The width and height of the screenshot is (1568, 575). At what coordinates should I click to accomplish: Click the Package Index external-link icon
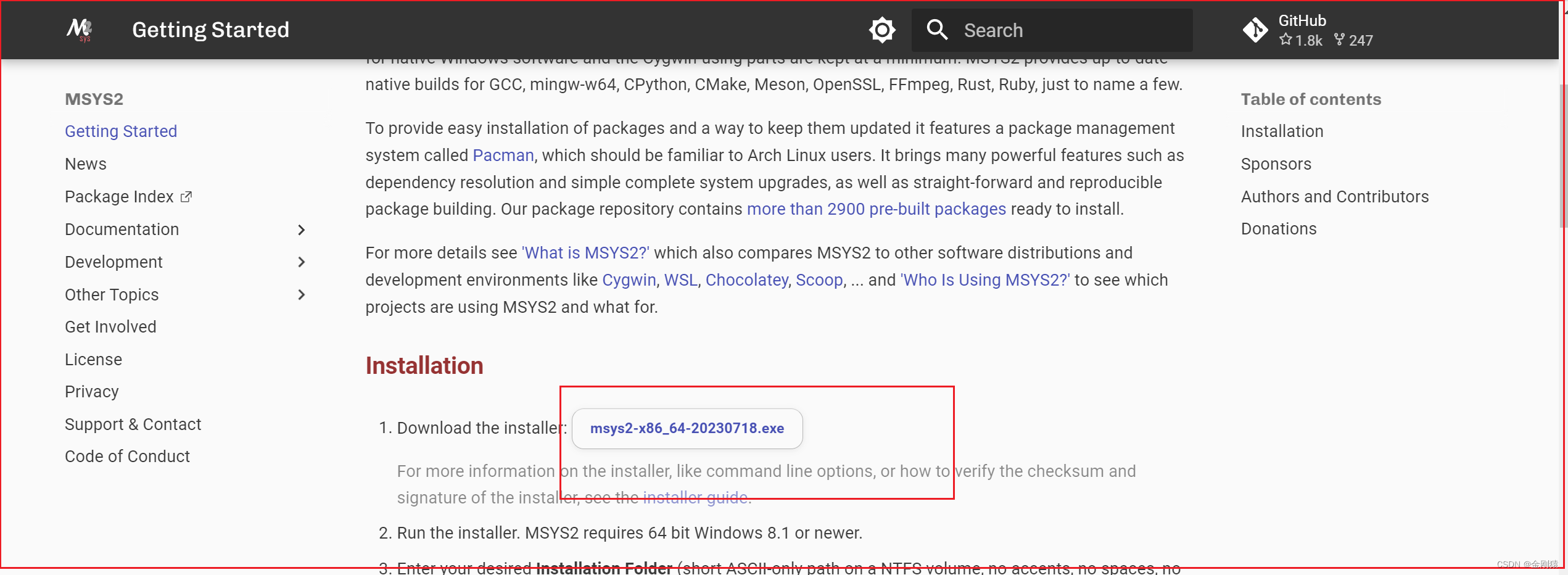tap(186, 197)
